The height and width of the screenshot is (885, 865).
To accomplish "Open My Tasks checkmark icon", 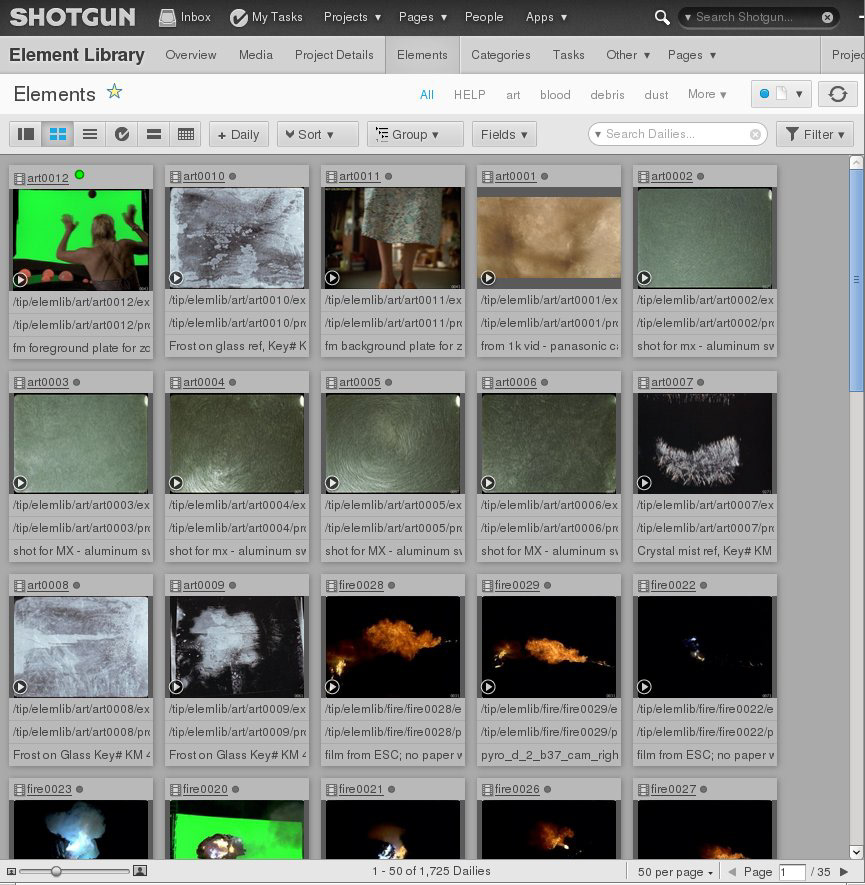I will click(x=239, y=17).
